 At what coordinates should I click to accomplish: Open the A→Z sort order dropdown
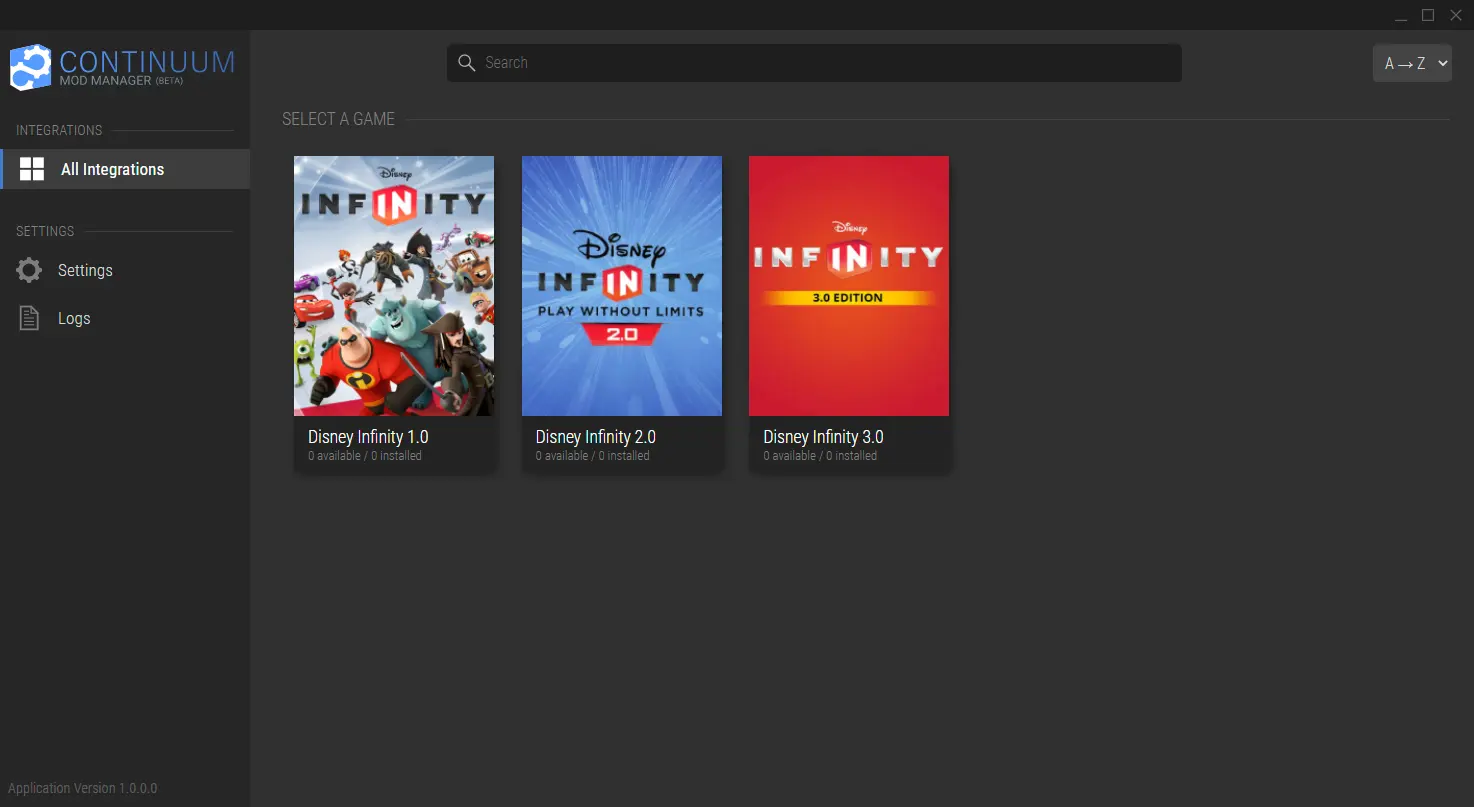point(1412,63)
